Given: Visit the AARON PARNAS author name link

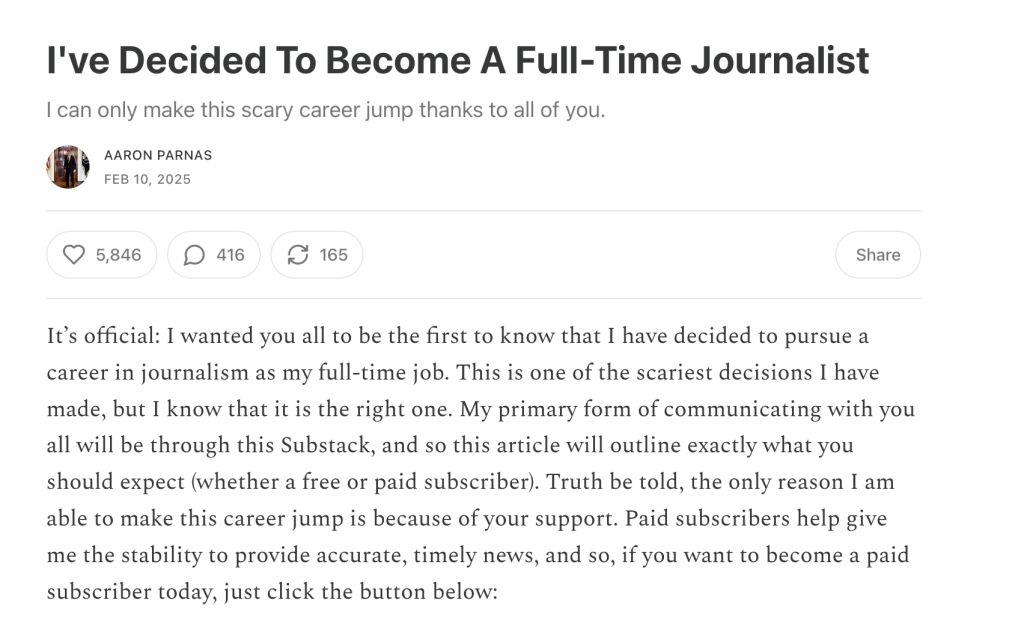Looking at the screenshot, I should coord(158,155).
